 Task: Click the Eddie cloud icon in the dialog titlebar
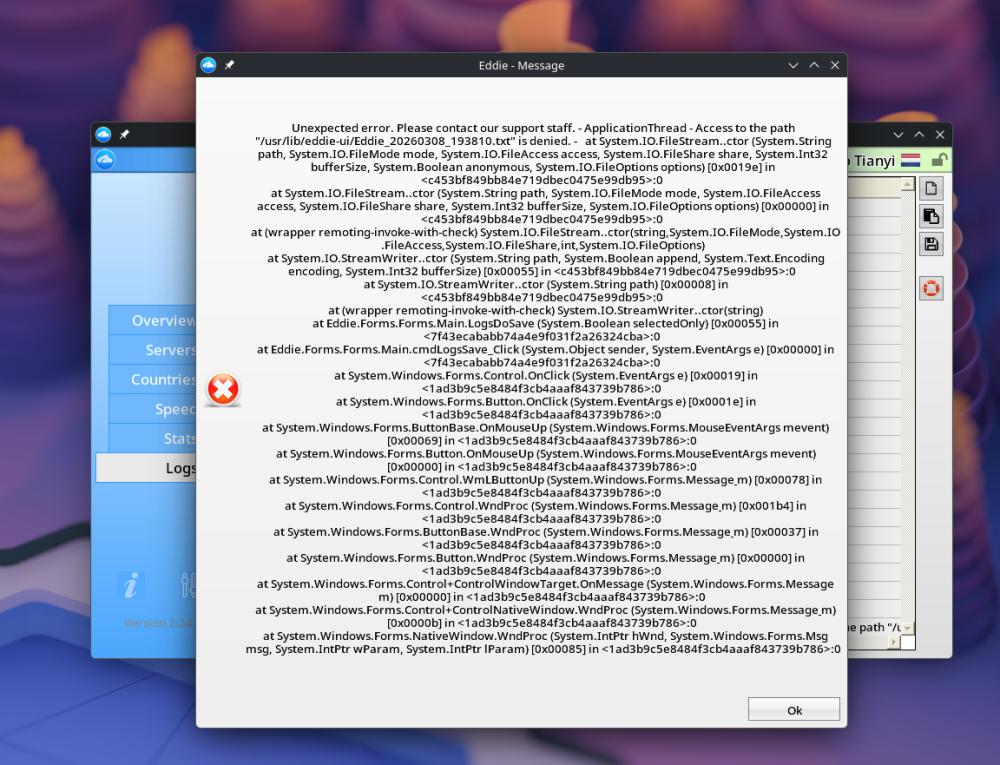click(x=207, y=64)
